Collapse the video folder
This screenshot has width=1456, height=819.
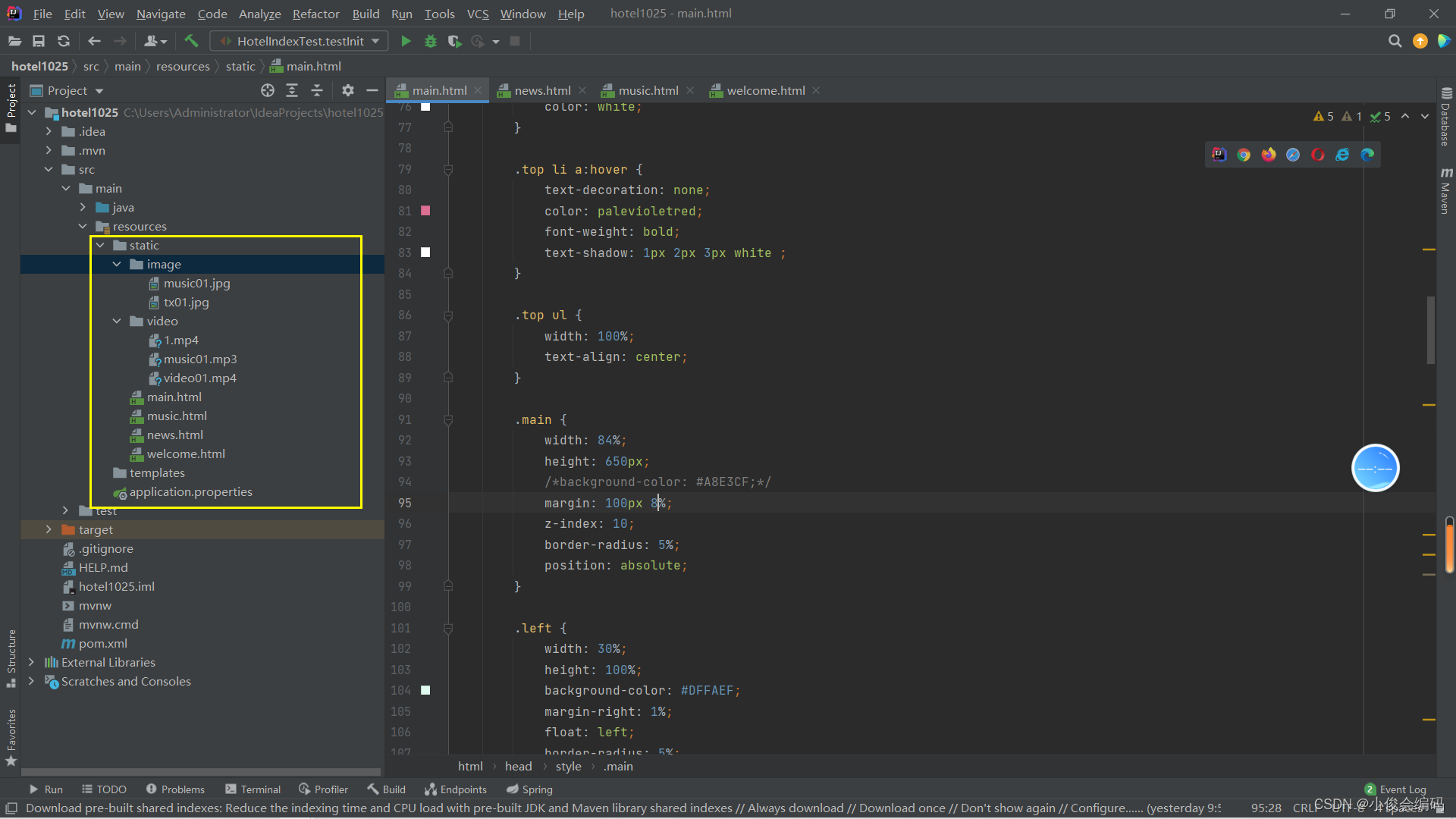click(x=117, y=321)
